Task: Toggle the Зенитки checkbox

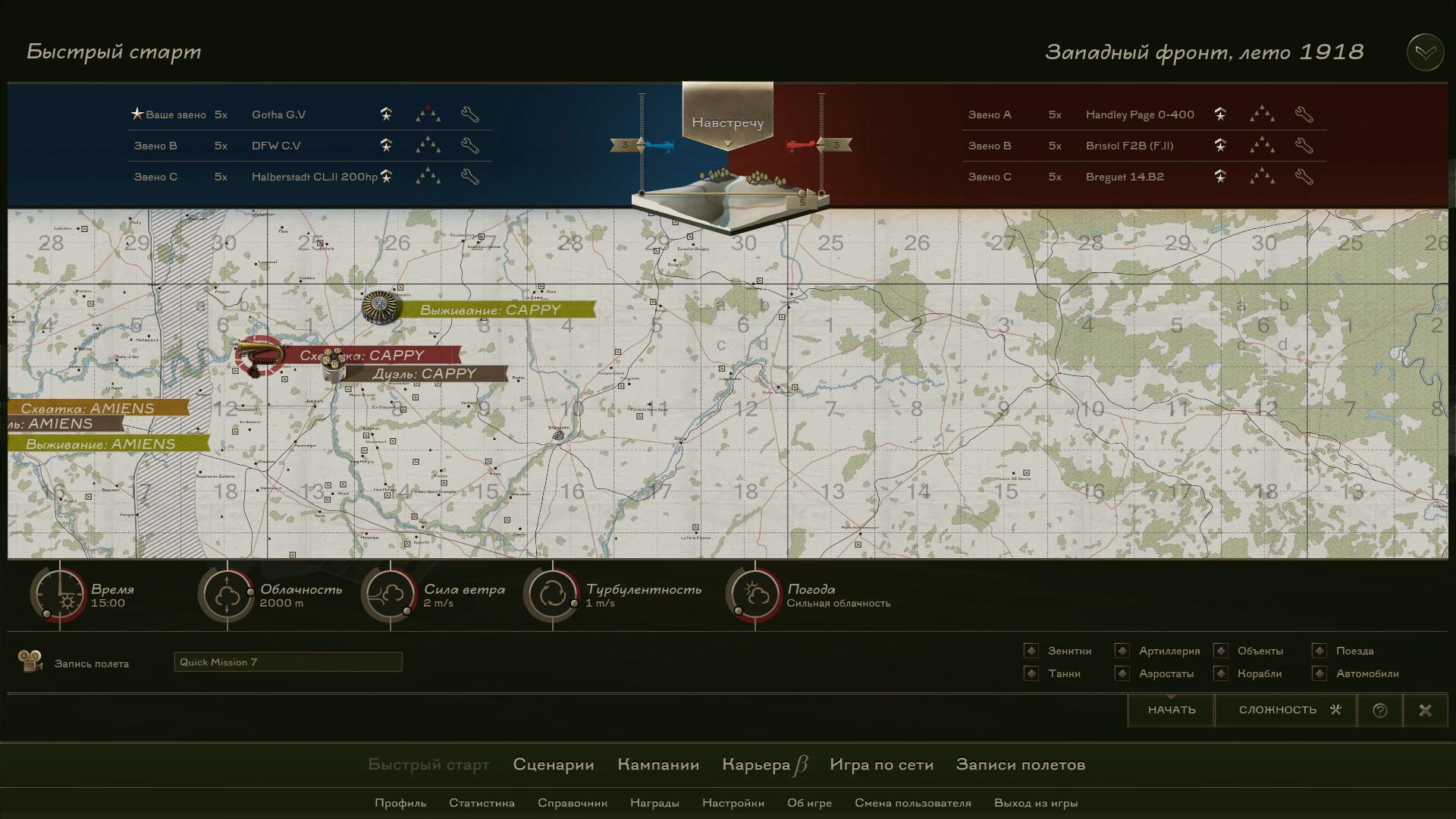Action: (x=1031, y=651)
